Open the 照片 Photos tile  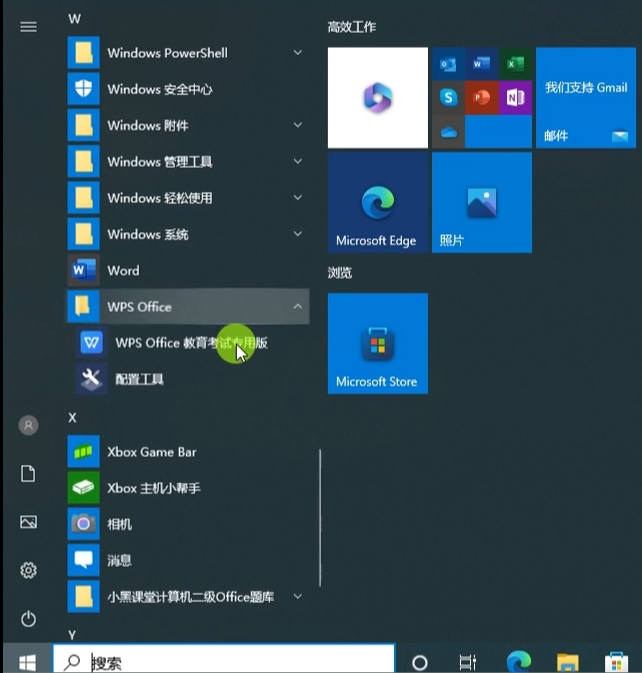[x=482, y=203]
